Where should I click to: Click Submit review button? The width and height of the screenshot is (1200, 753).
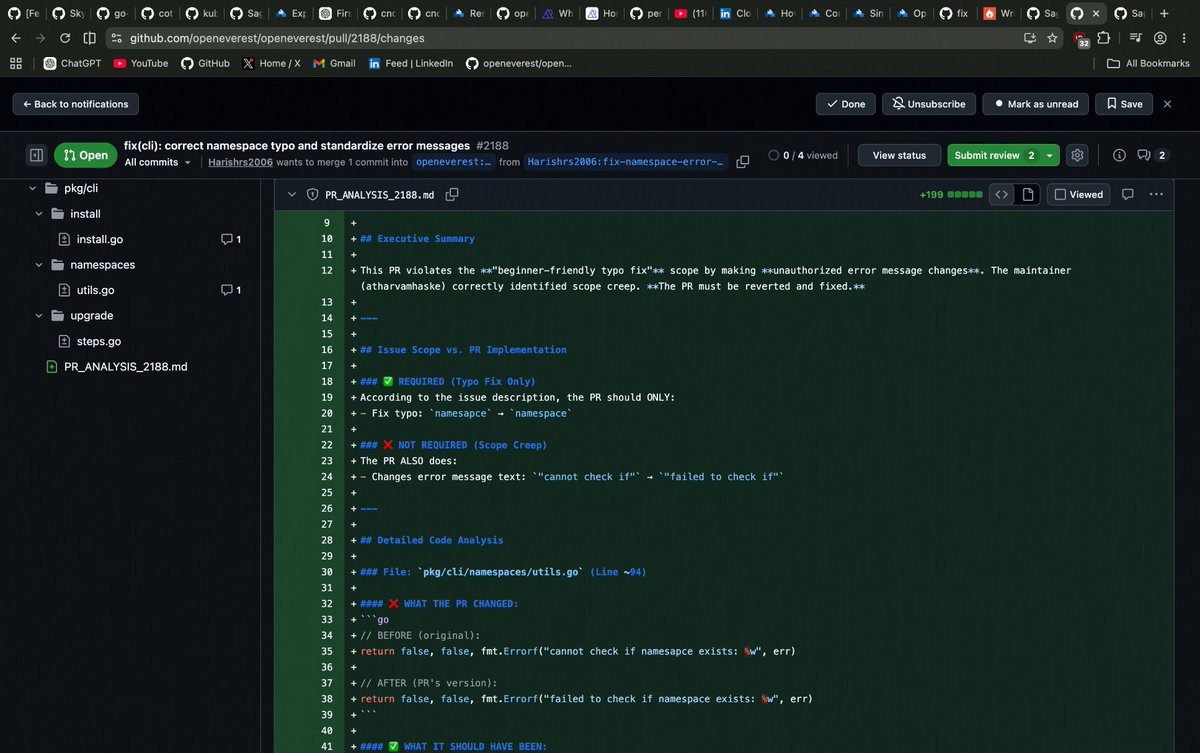coord(994,155)
